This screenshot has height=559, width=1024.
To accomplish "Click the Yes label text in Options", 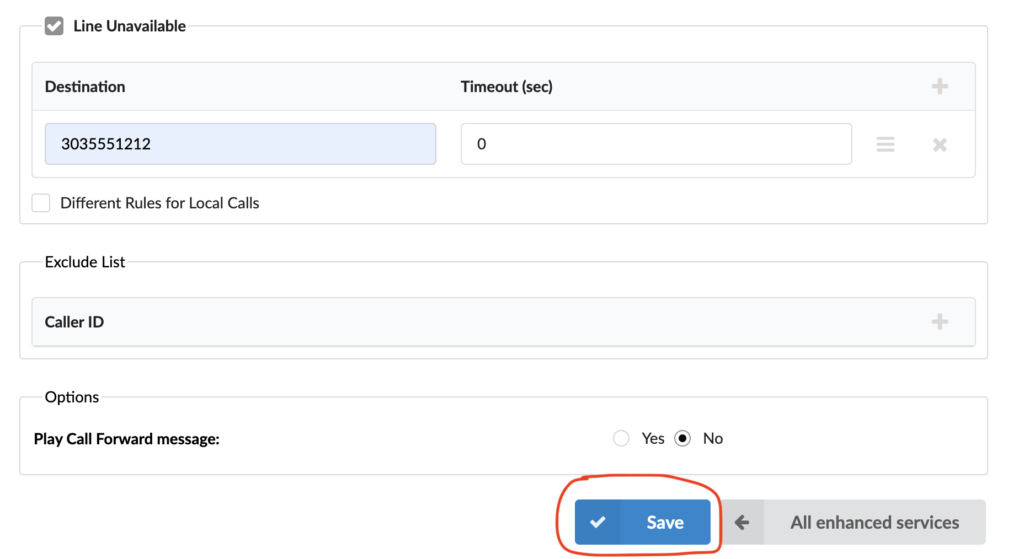I will (652, 438).
